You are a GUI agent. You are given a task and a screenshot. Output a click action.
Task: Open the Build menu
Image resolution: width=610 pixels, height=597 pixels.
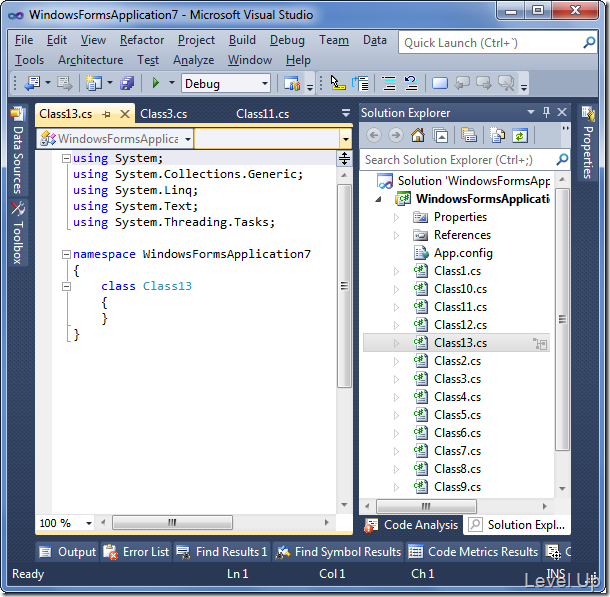tap(242, 40)
